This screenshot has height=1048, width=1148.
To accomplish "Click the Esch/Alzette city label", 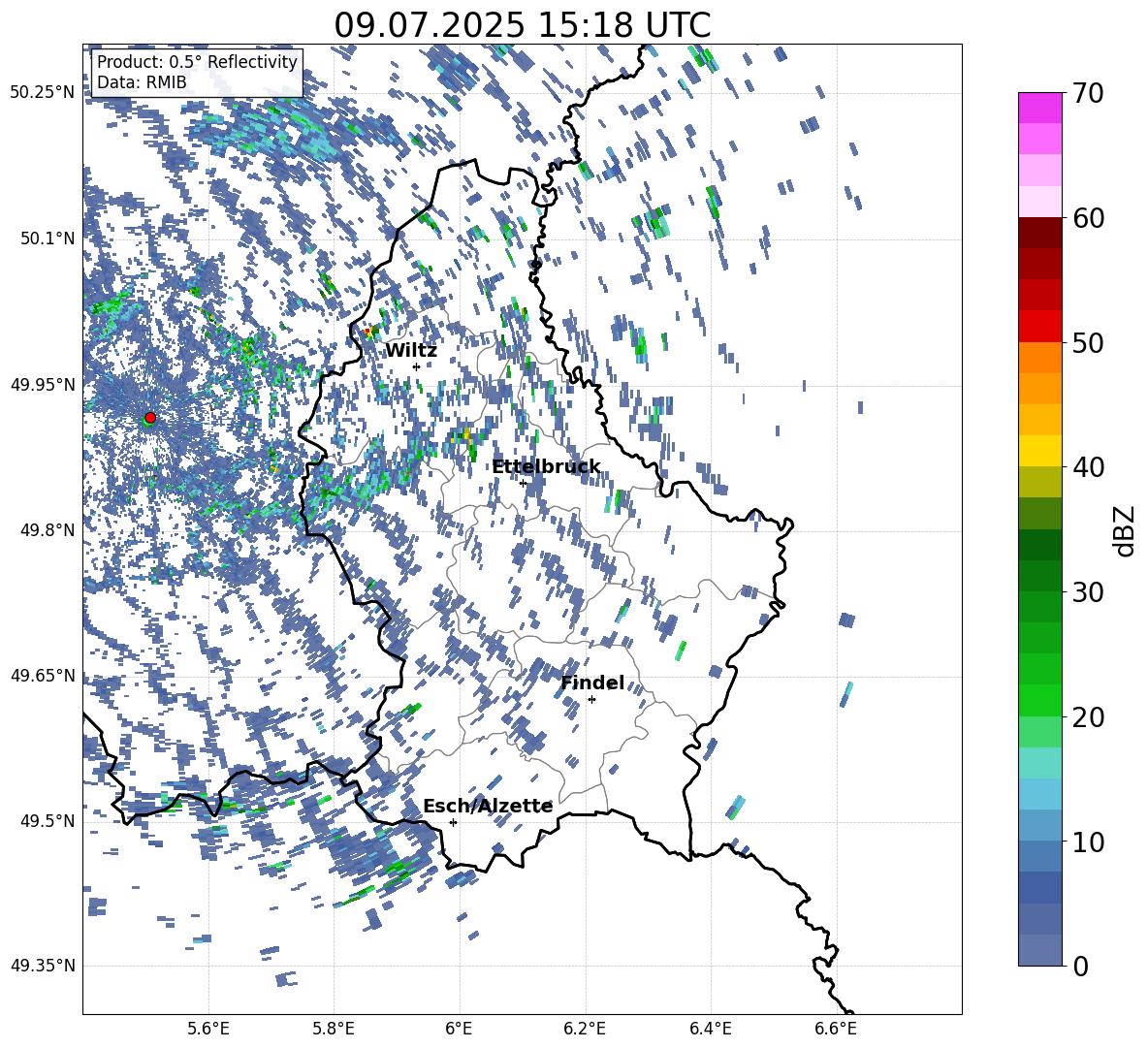I will click(488, 806).
